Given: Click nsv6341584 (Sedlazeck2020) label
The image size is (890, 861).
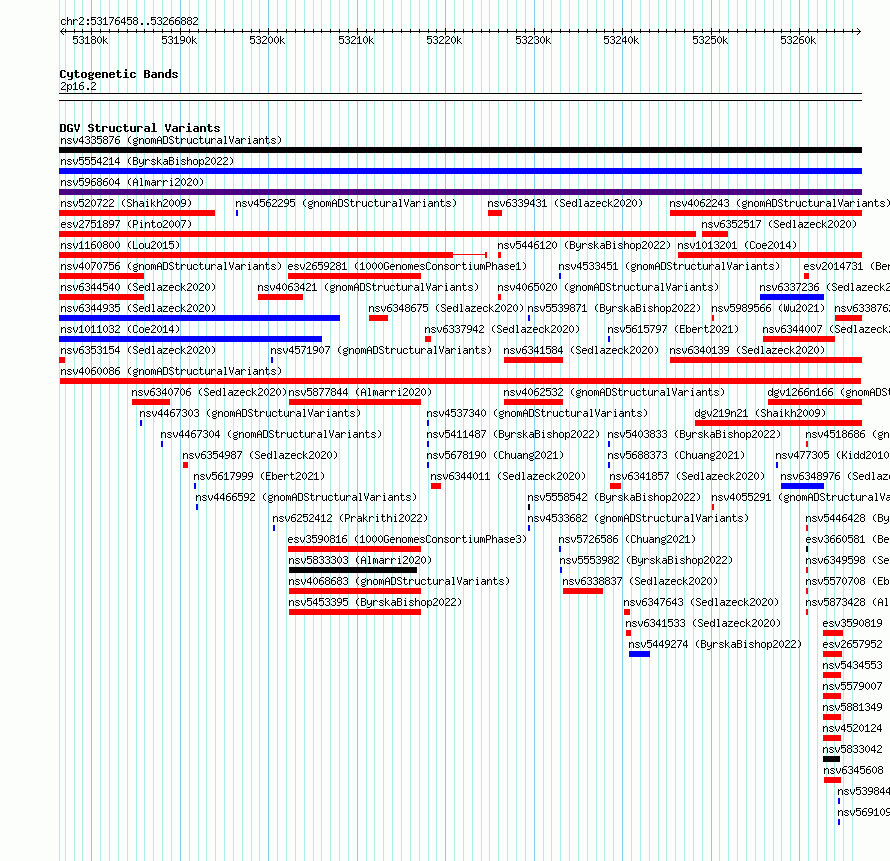Looking at the screenshot, I should [x=581, y=350].
